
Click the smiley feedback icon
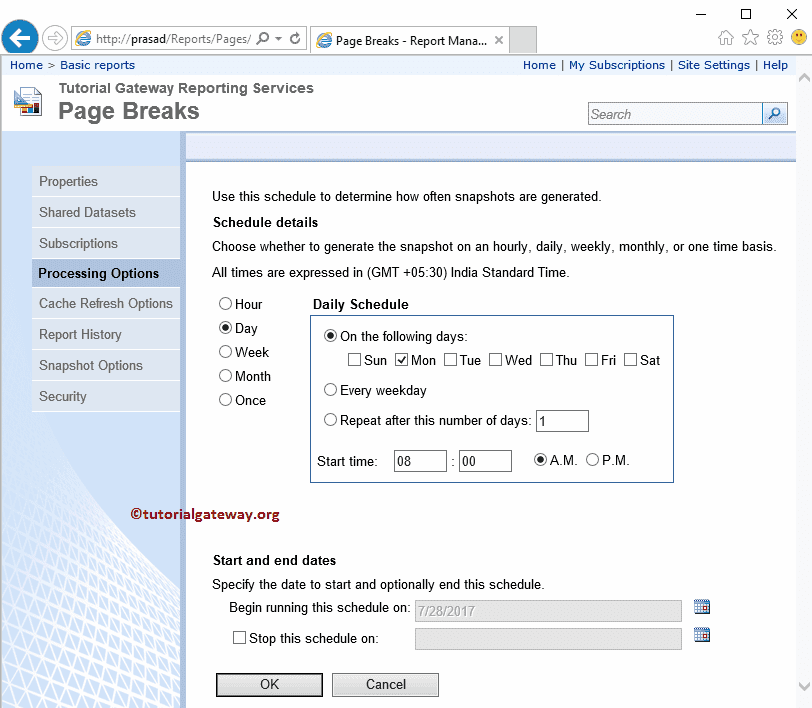click(x=799, y=37)
